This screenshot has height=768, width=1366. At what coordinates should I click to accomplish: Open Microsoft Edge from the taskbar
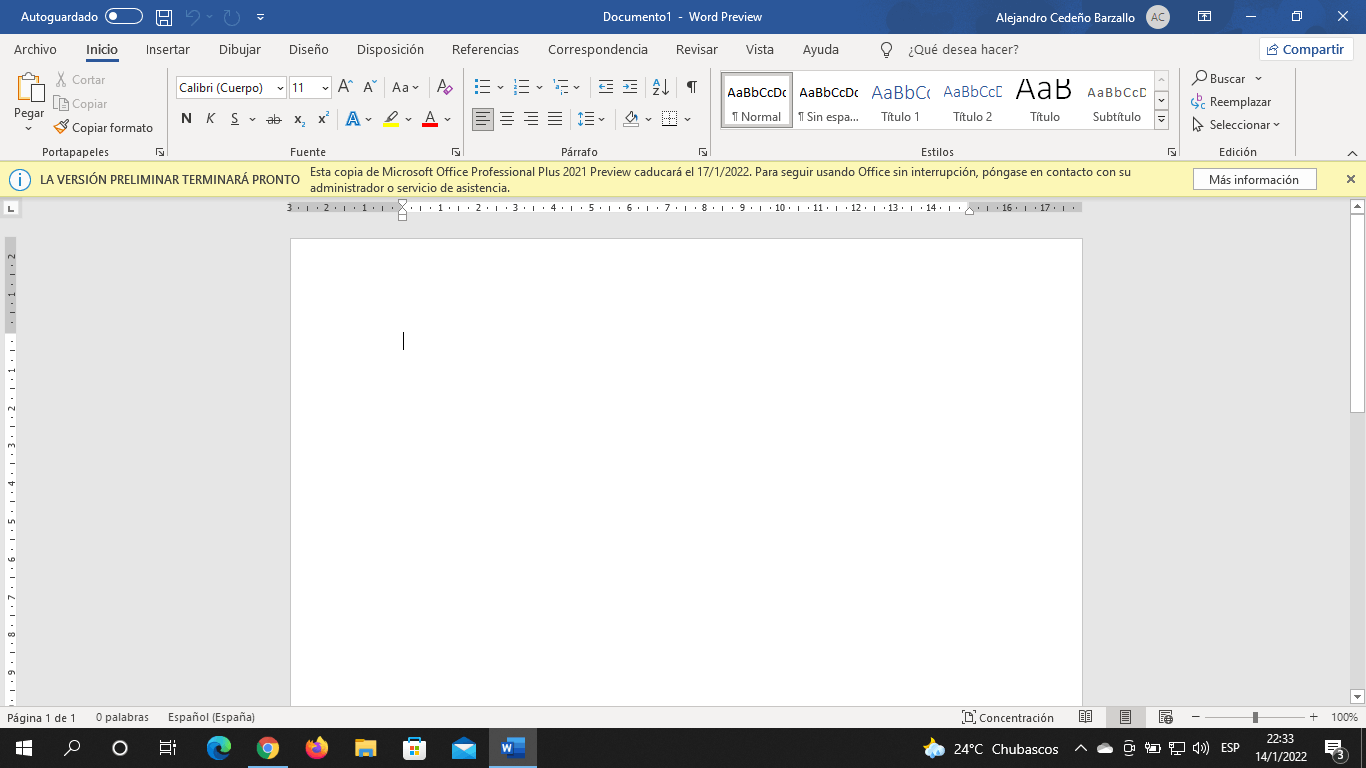[218, 747]
